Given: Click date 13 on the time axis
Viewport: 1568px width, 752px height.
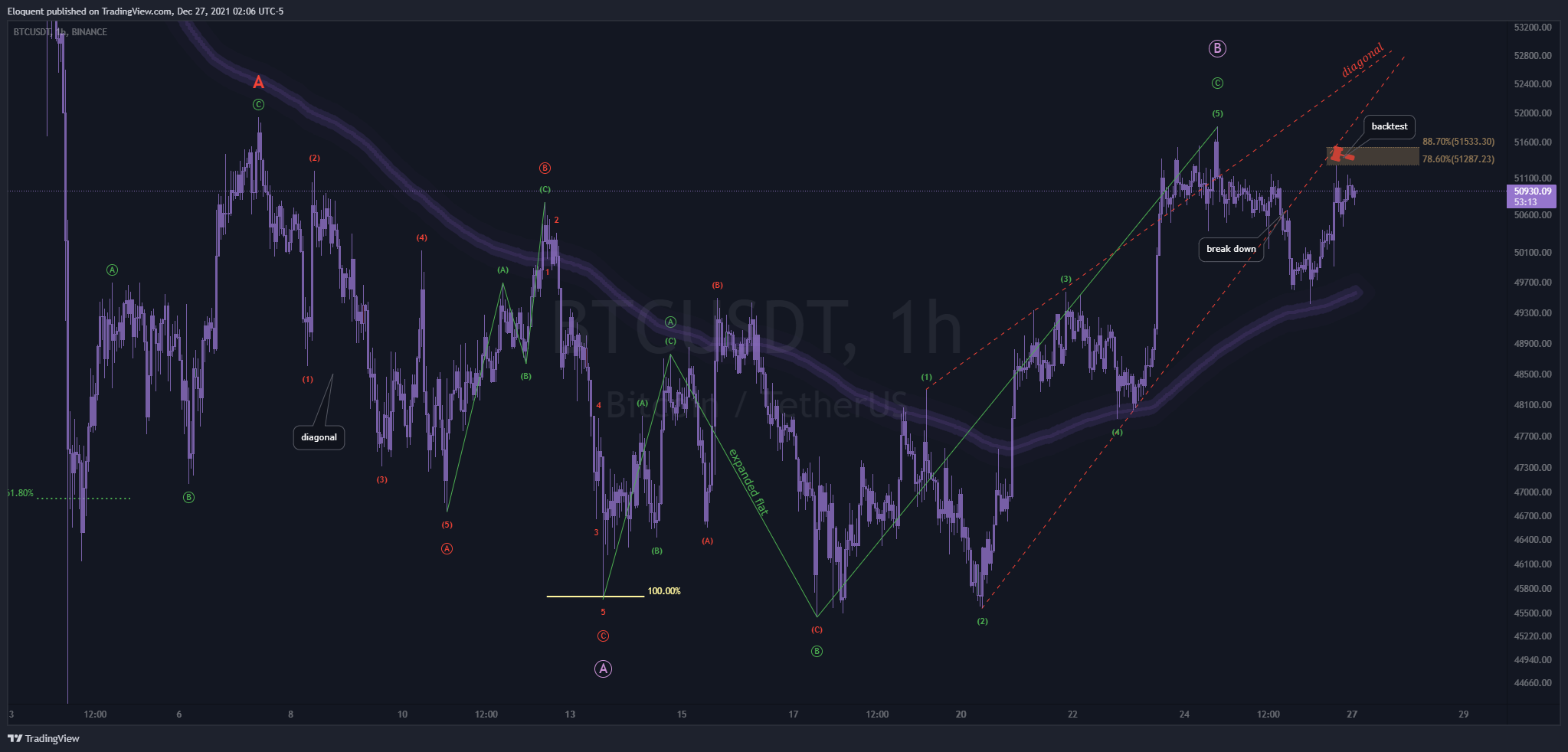Looking at the screenshot, I should pyautogui.click(x=570, y=714).
